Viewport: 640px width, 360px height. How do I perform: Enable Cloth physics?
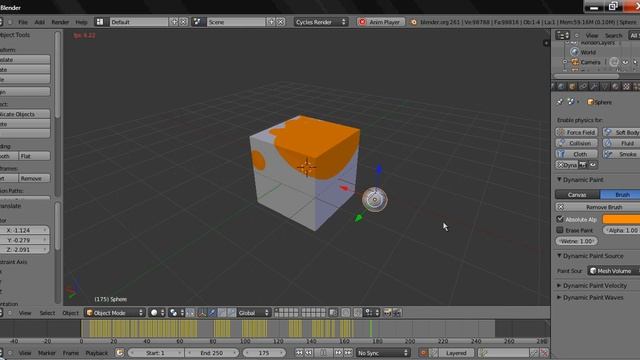[x=576, y=154]
